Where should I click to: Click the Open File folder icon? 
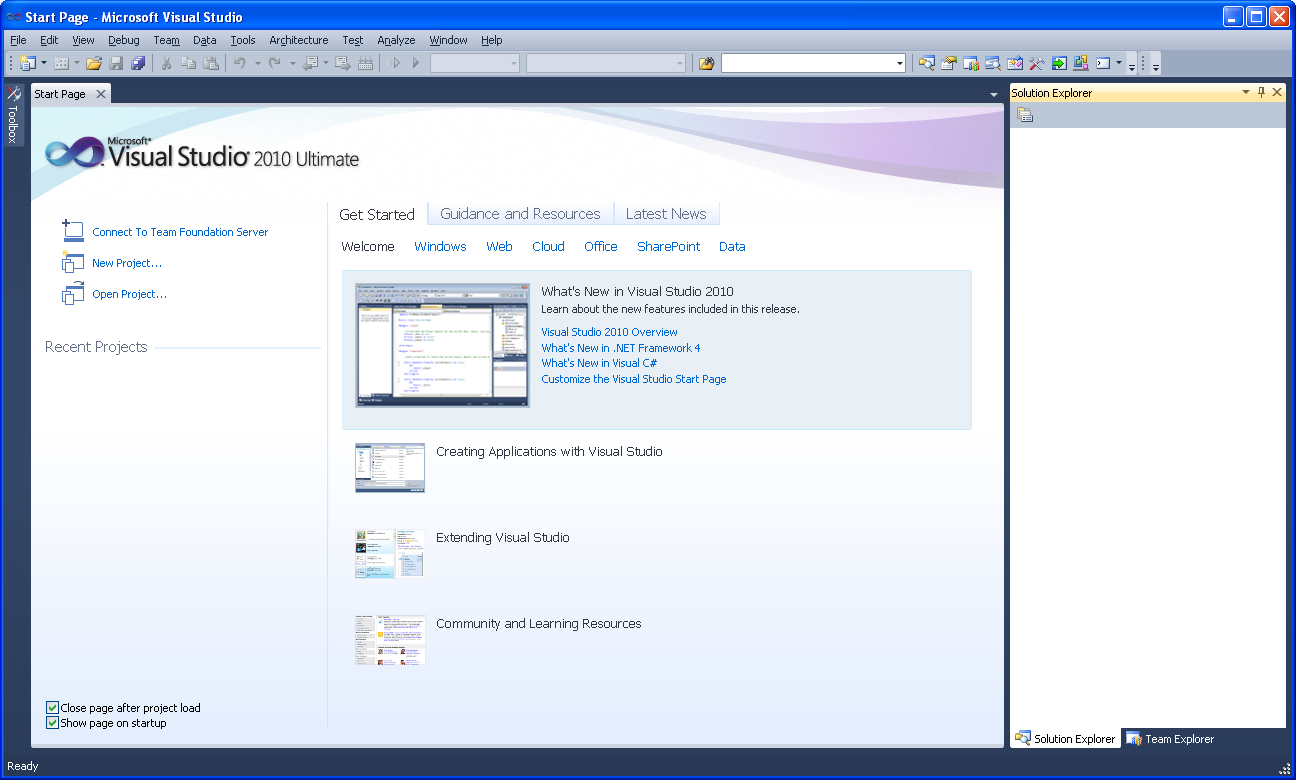pyautogui.click(x=94, y=63)
